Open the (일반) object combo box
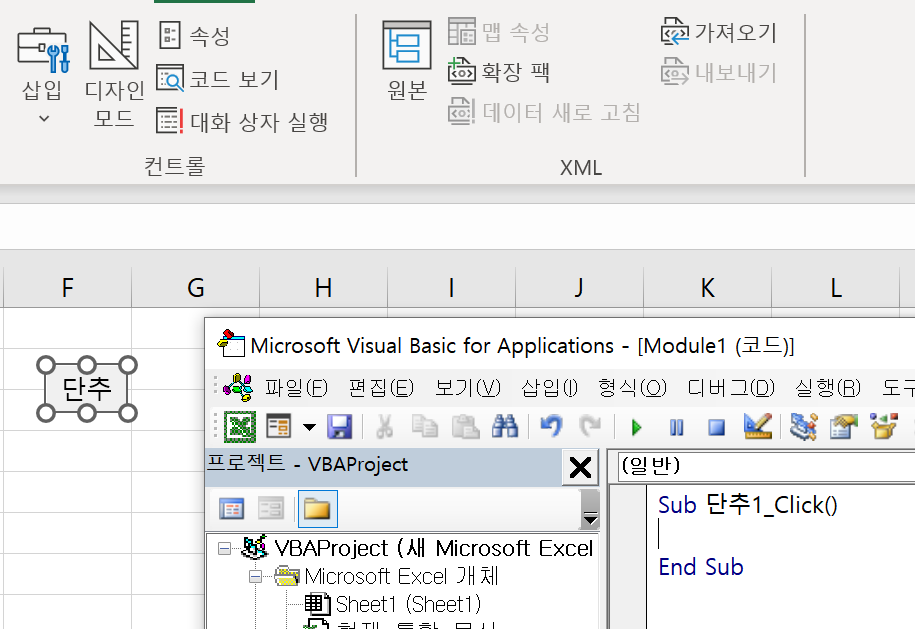The height and width of the screenshot is (629, 915). point(766,466)
